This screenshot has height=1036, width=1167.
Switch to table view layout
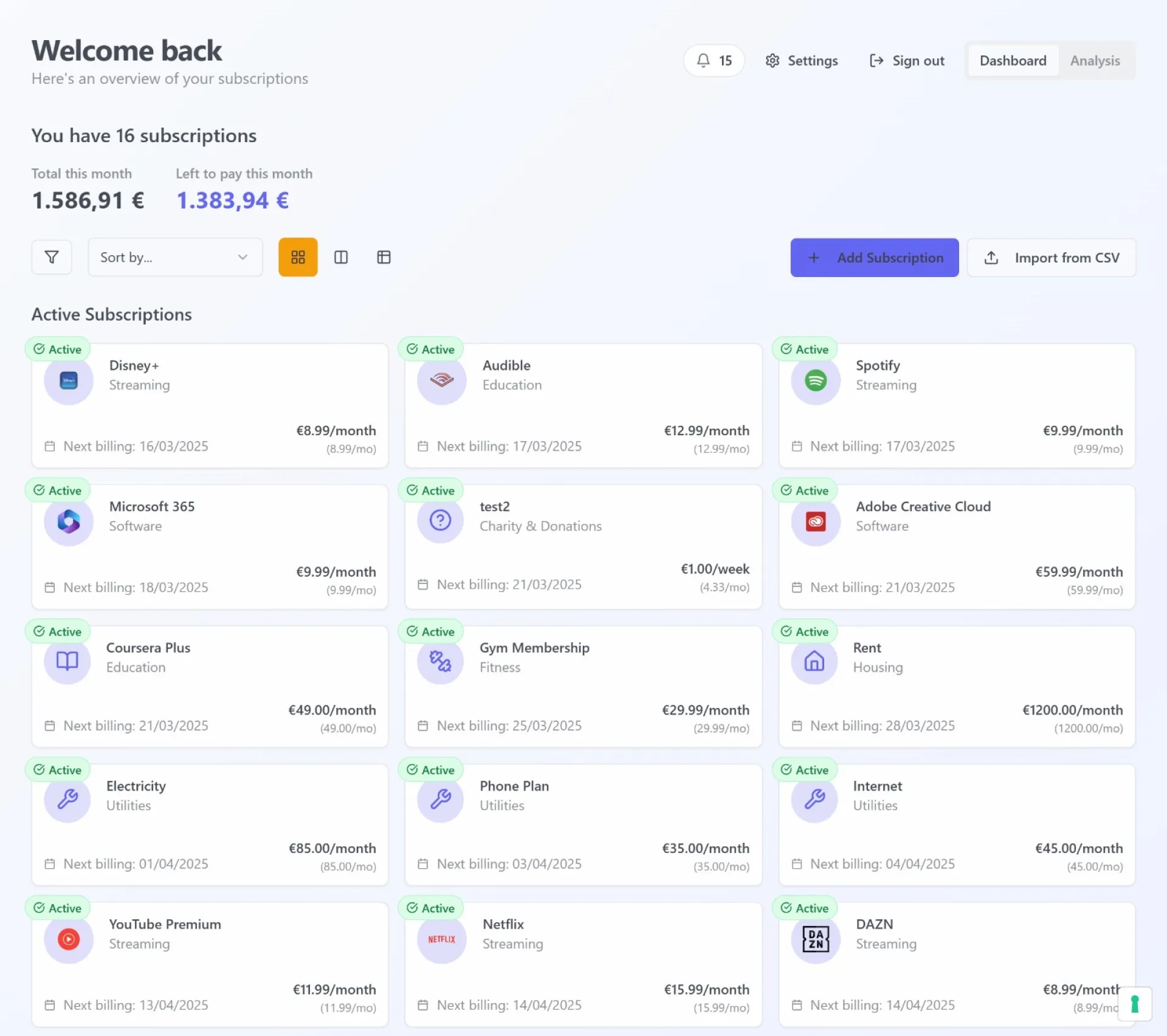(384, 257)
